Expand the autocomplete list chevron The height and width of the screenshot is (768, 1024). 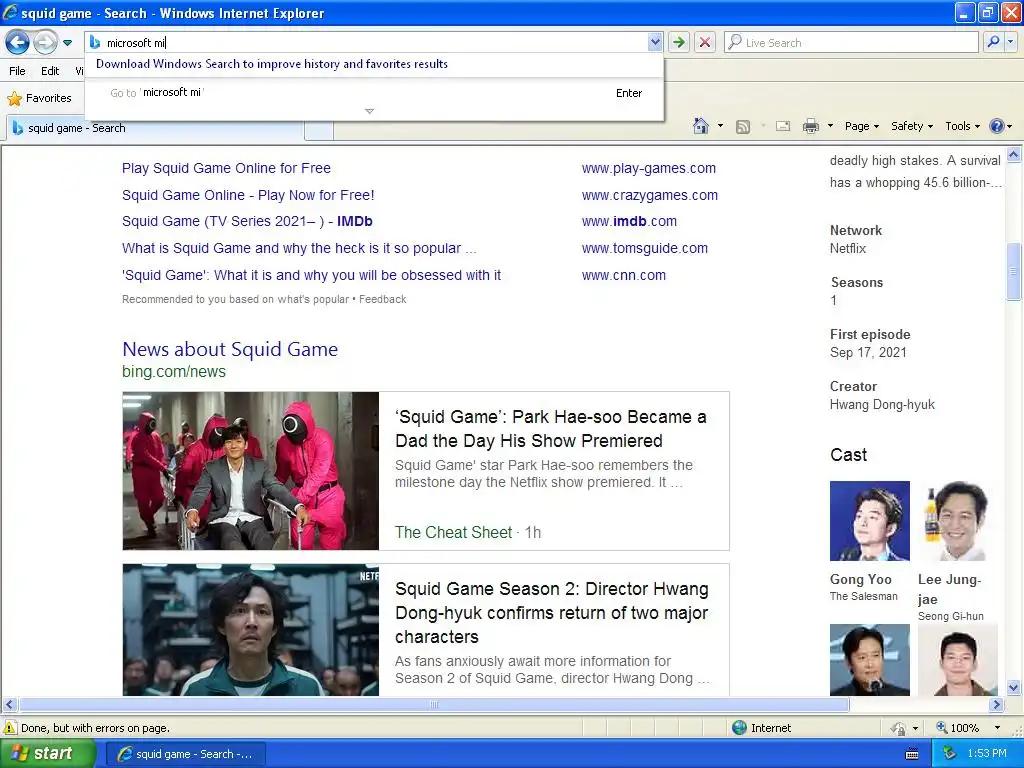tap(369, 111)
